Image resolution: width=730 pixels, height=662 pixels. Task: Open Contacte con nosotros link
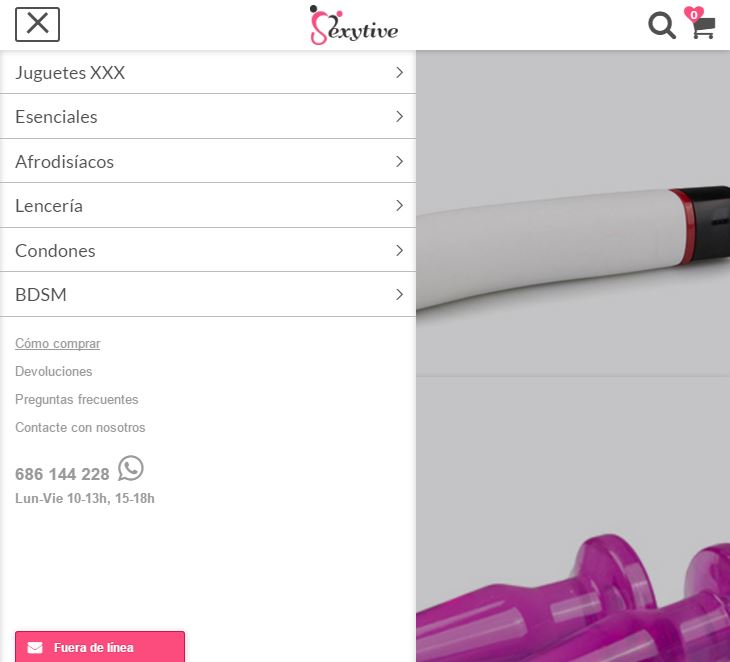pyautogui.click(x=80, y=427)
